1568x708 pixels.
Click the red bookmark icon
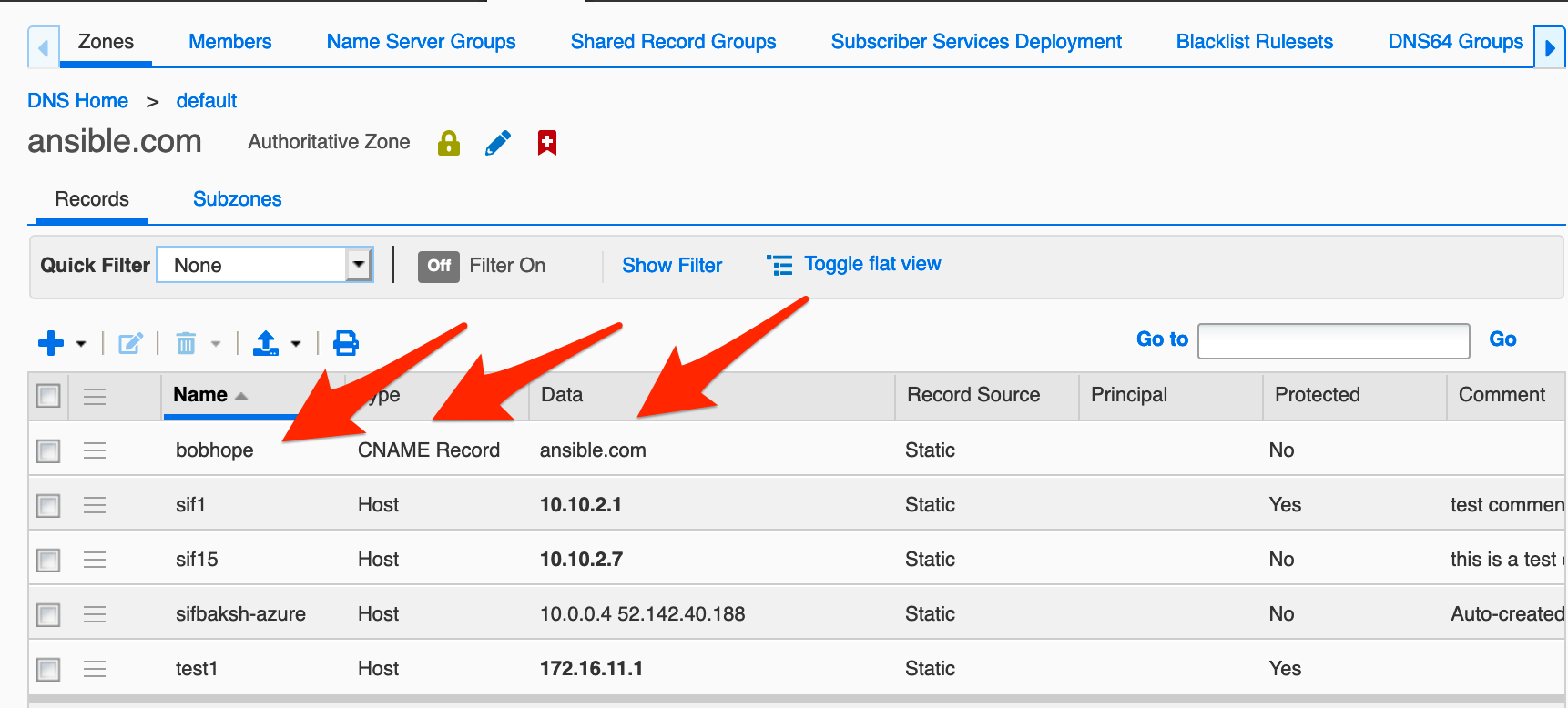547,143
